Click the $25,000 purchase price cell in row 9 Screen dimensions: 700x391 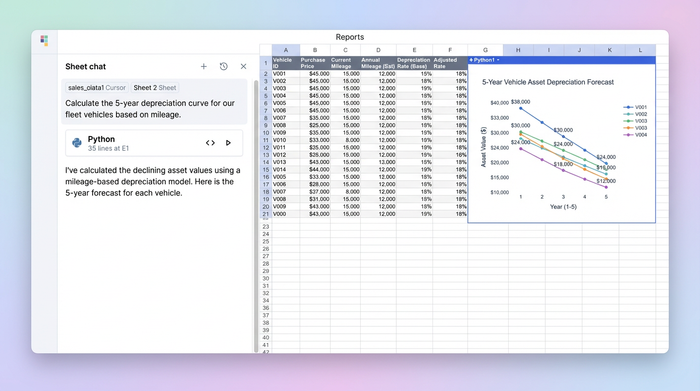point(315,125)
